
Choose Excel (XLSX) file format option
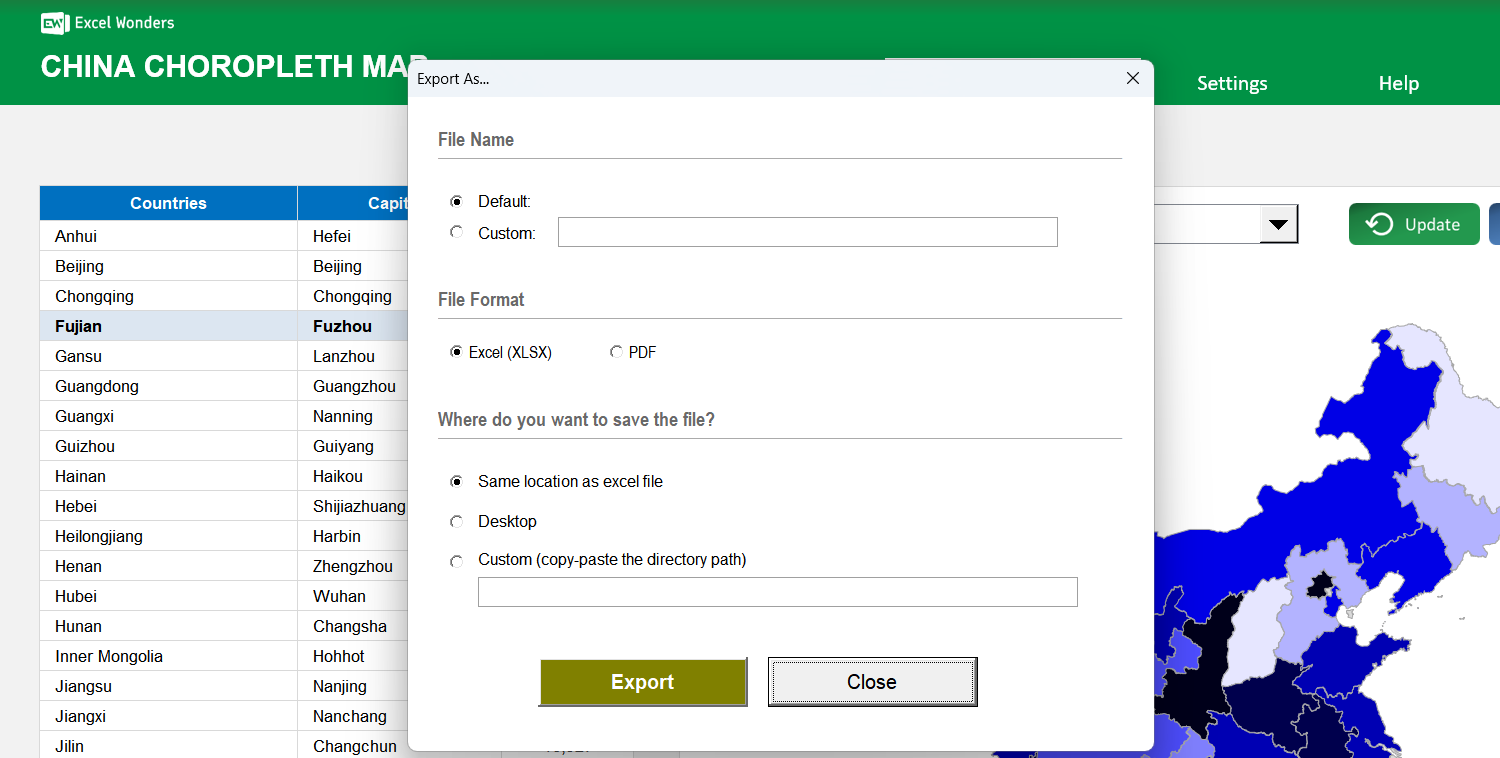point(457,352)
